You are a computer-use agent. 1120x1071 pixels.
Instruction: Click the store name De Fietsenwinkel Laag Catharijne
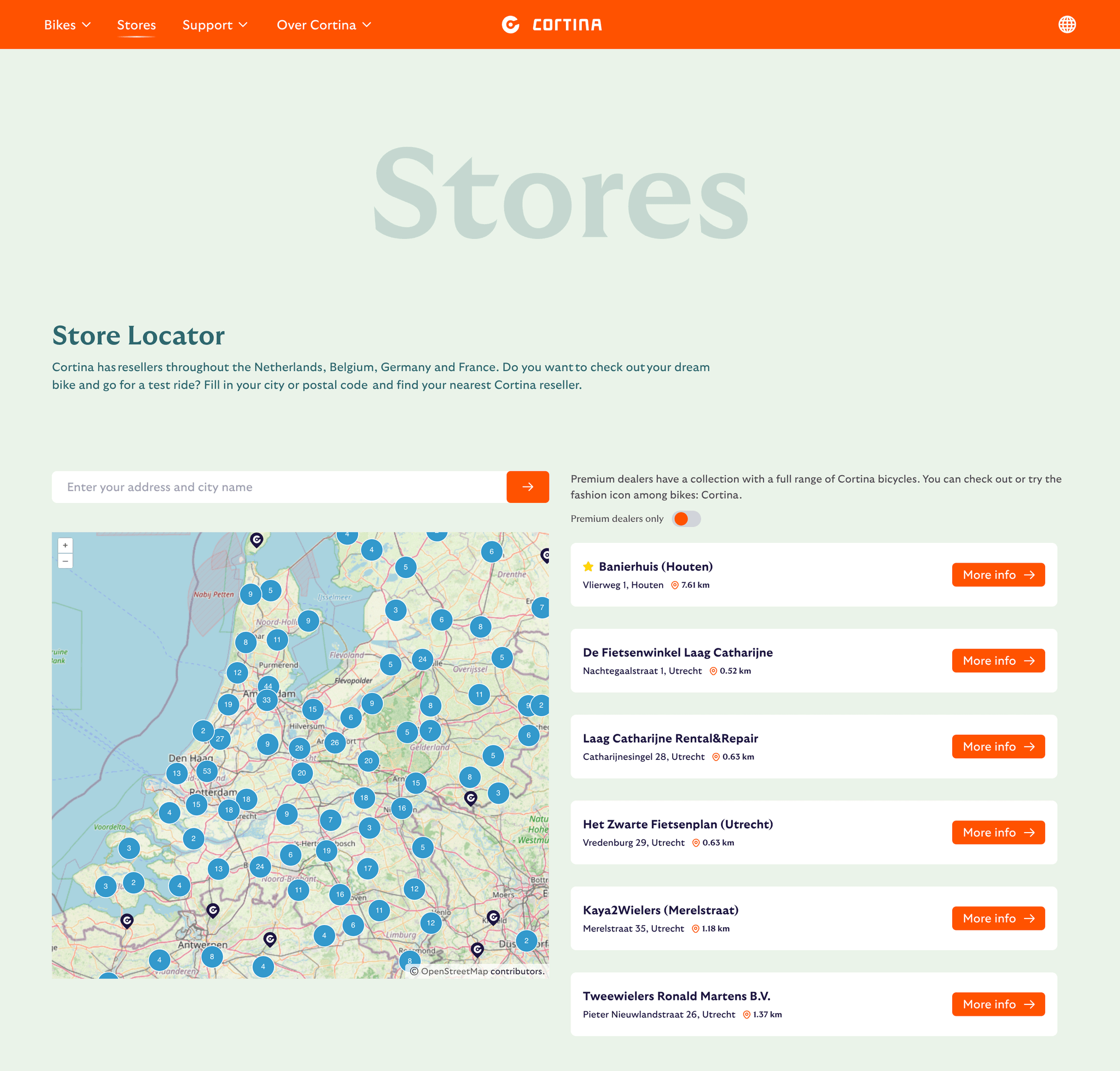pos(678,653)
